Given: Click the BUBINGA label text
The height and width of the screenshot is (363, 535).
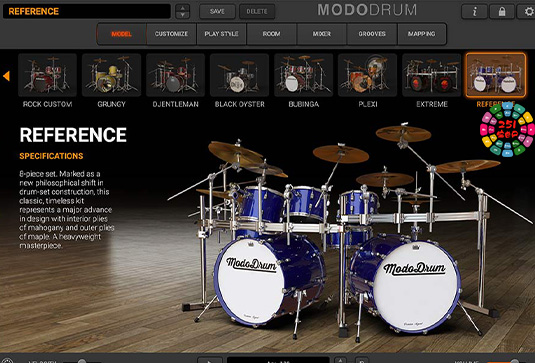Looking at the screenshot, I should (x=304, y=104).
